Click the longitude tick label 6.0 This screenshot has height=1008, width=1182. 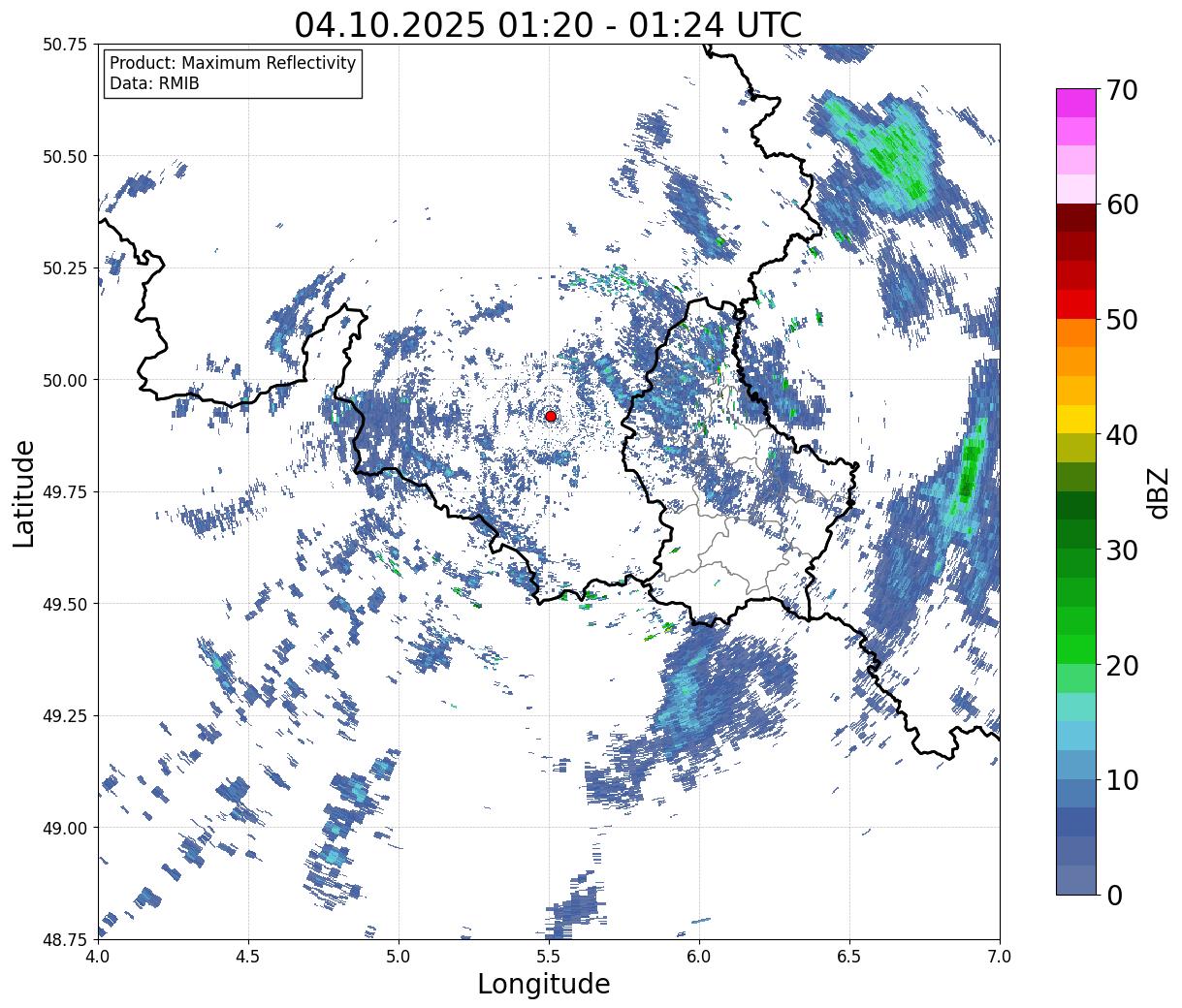(x=699, y=957)
